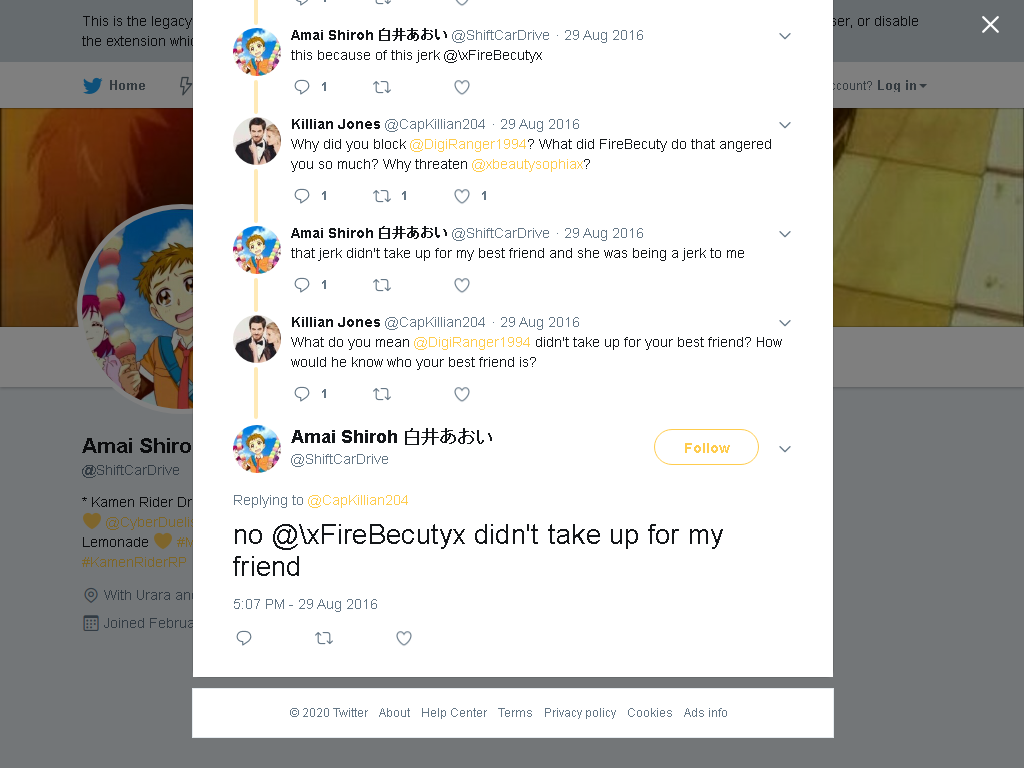
Task: Open the @xbeautysophiax mention link
Action: 527,165
